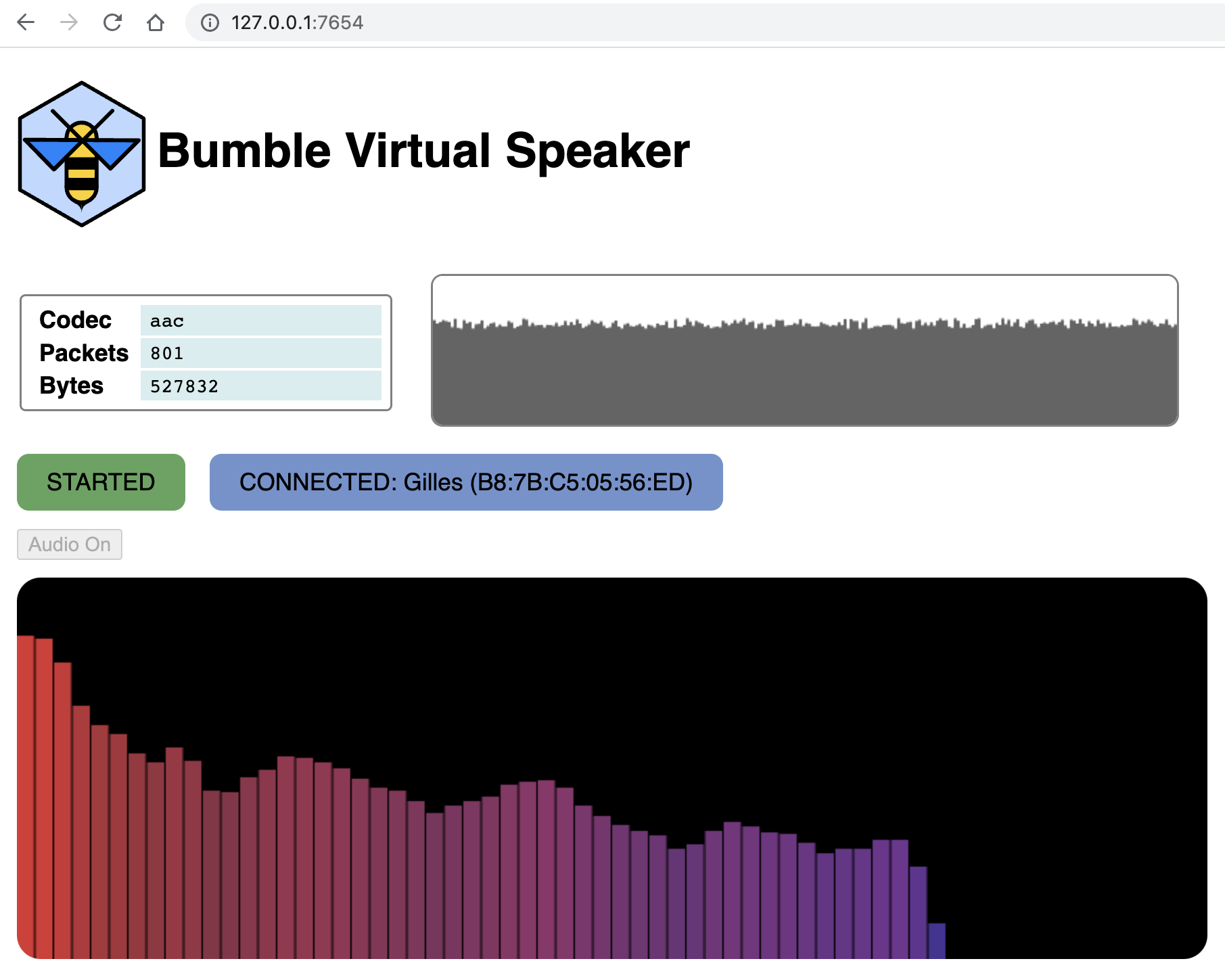Select the aac codec value field

(260, 321)
